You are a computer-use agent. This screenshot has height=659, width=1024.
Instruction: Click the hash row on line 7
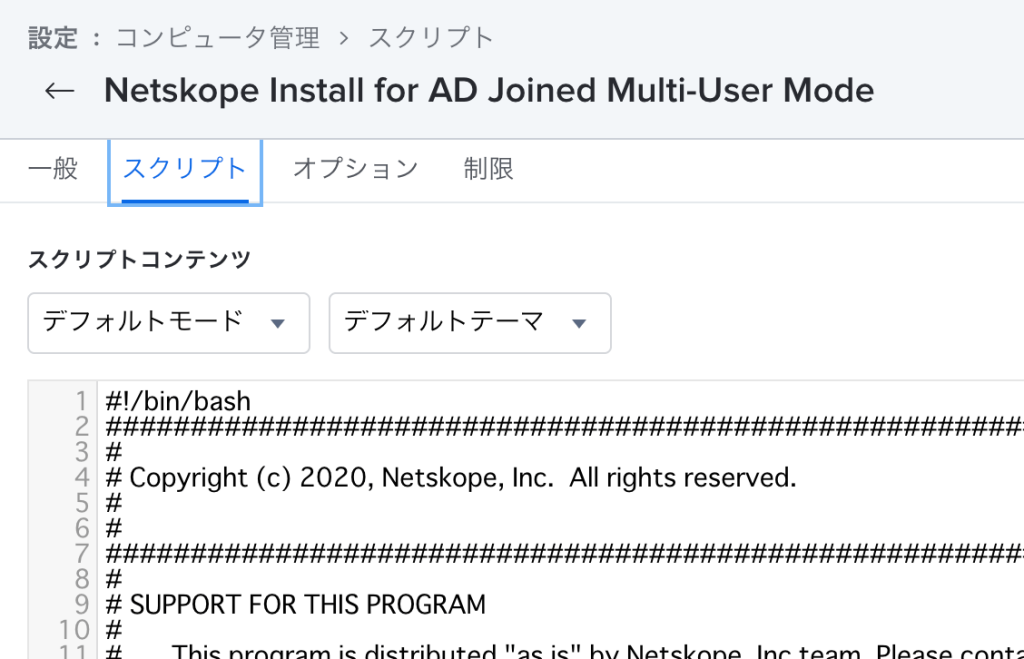pos(564,554)
